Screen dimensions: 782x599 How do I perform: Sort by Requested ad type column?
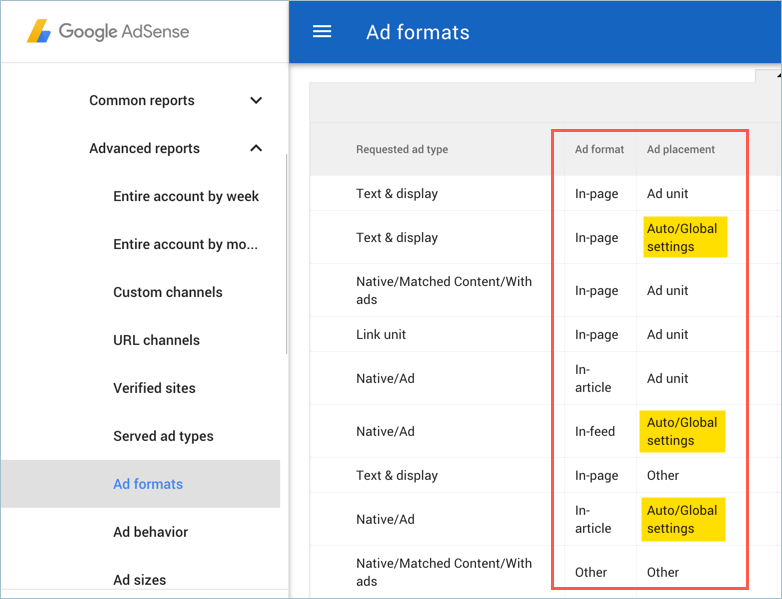pos(402,149)
